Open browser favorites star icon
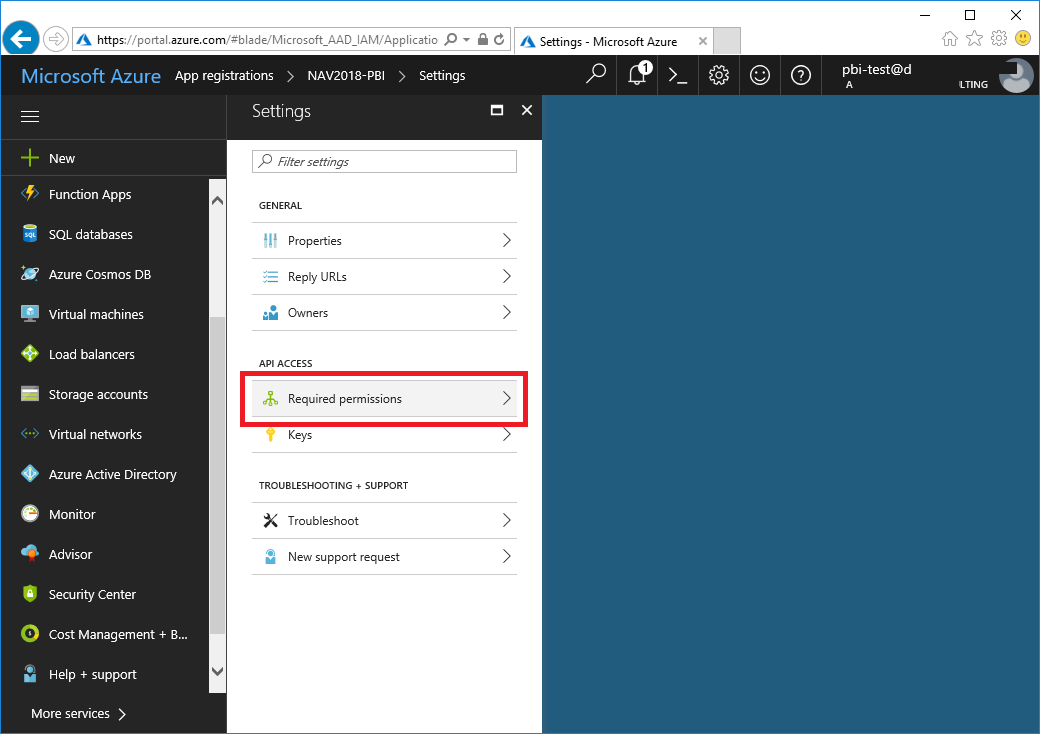1040x734 pixels. point(974,38)
